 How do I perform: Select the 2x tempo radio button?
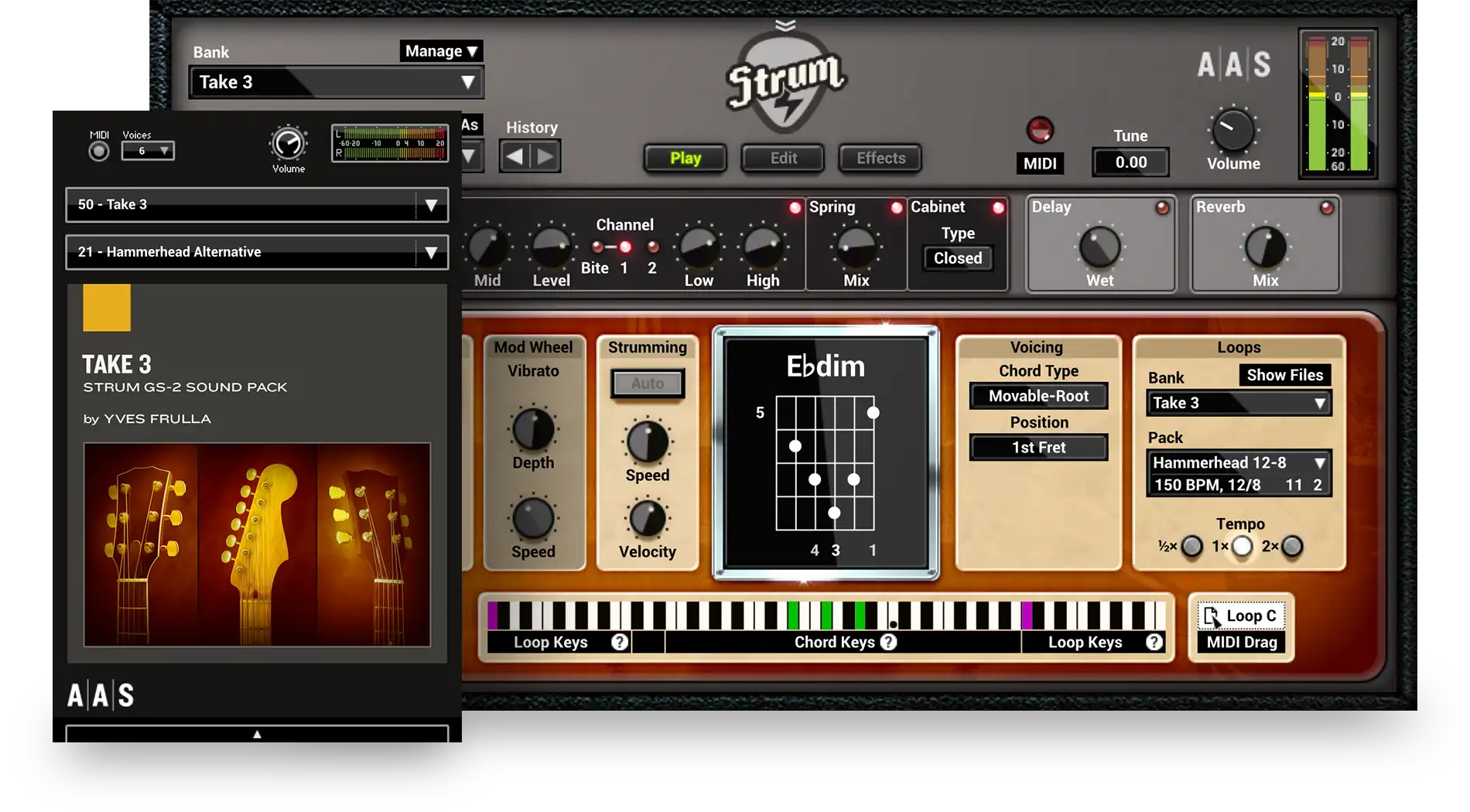coord(1292,547)
